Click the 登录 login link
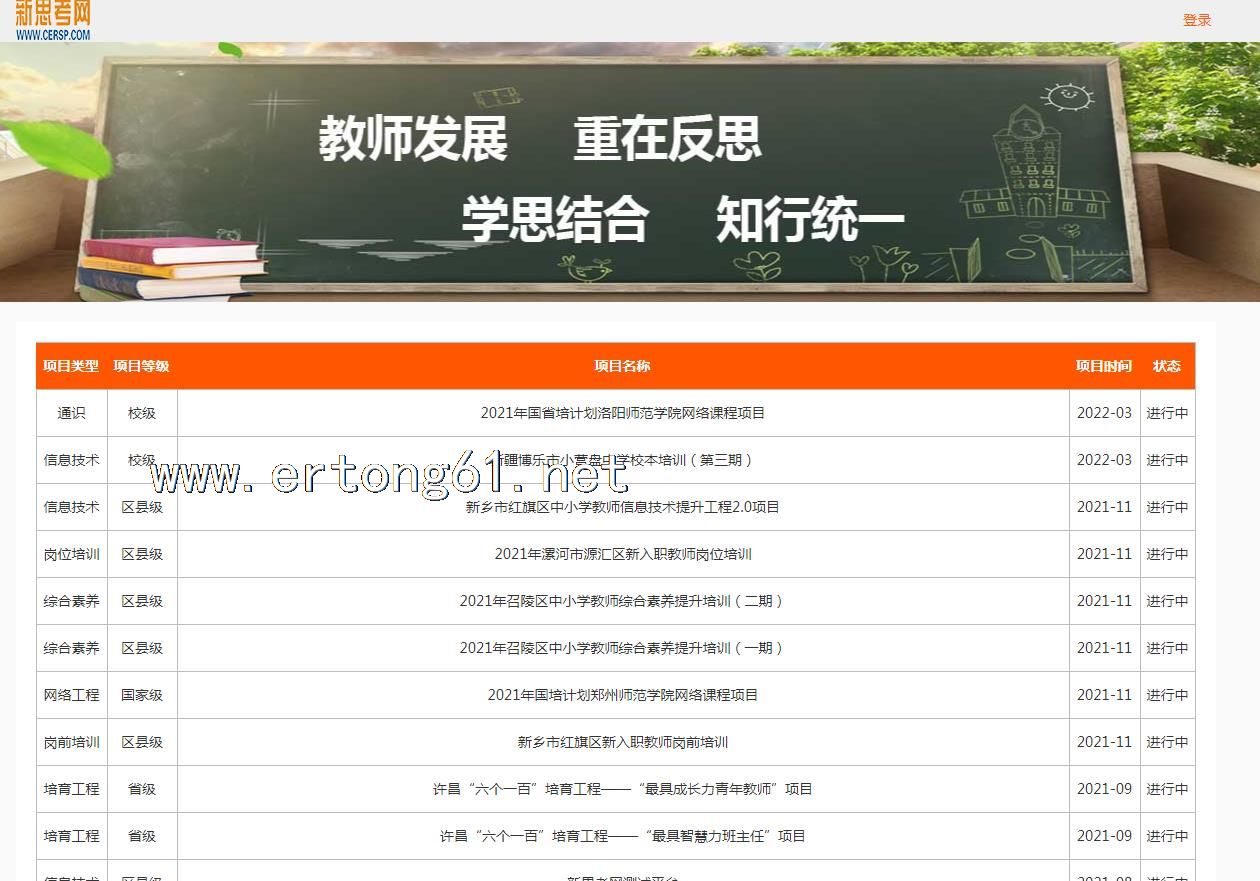Image resolution: width=1260 pixels, height=881 pixels. coord(1196,20)
